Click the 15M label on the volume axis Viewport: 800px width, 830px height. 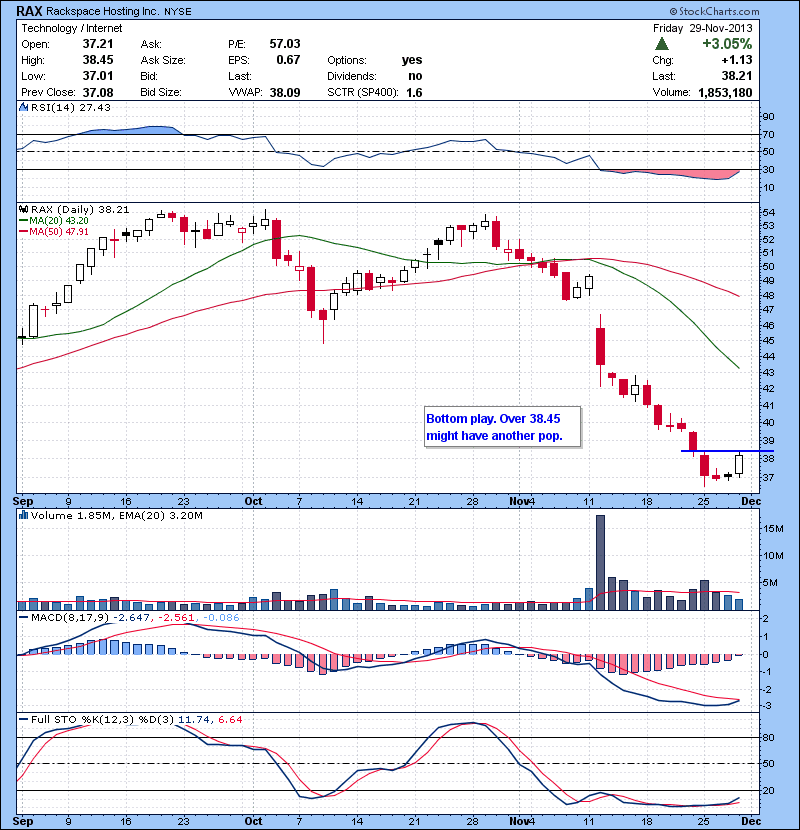773,528
